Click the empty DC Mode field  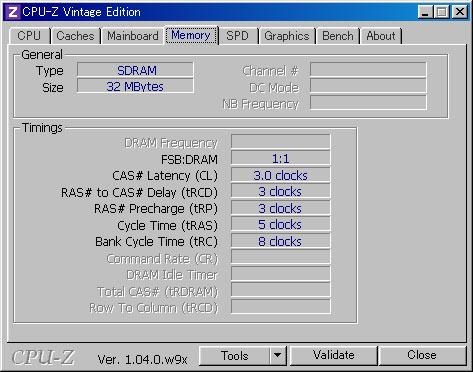click(368, 86)
